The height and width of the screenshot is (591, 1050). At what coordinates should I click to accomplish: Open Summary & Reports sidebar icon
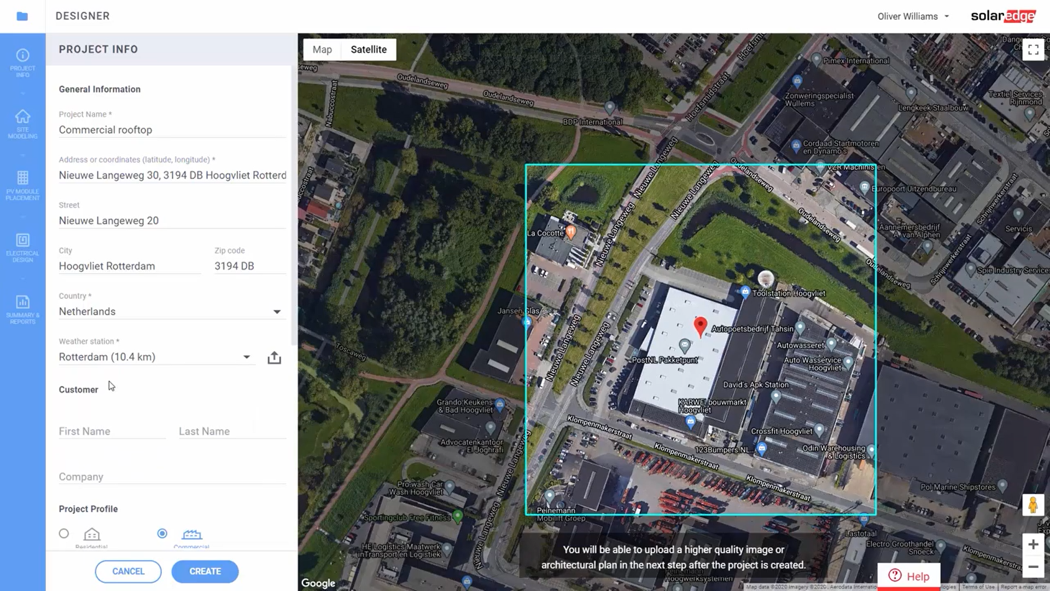tap(22, 308)
